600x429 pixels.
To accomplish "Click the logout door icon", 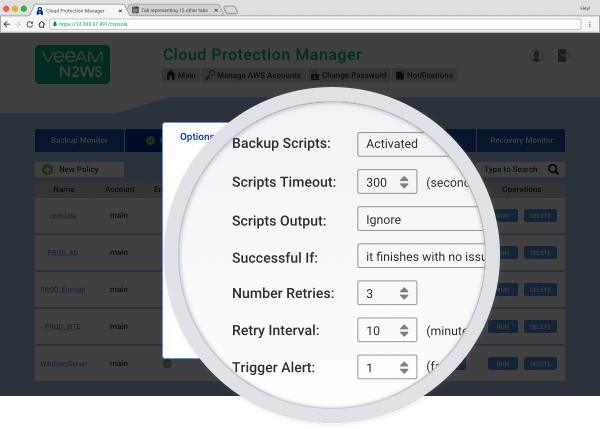I will (x=563, y=55).
